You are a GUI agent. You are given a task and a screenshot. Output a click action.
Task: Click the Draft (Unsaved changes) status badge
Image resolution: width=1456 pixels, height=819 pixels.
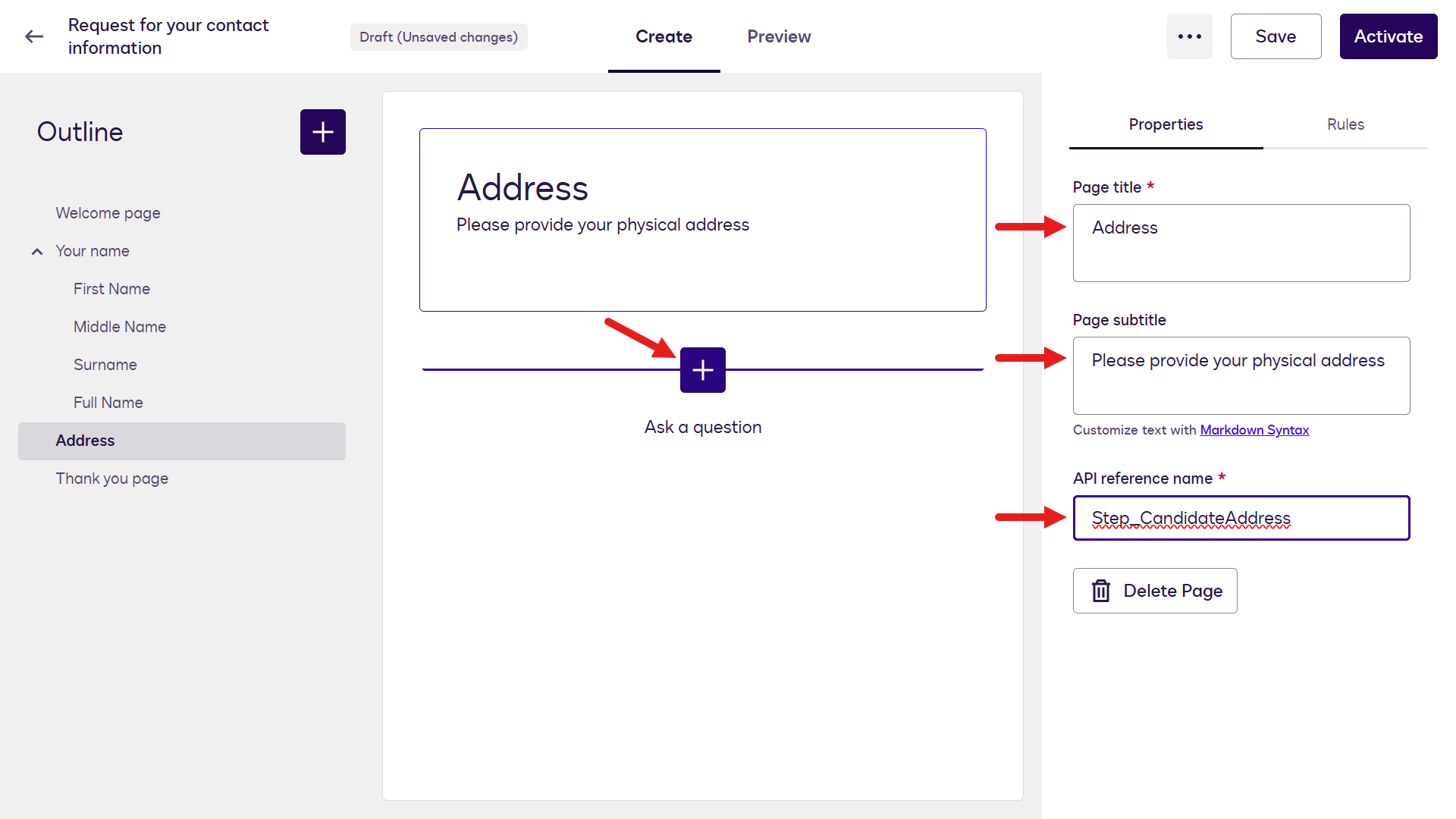[x=438, y=37]
